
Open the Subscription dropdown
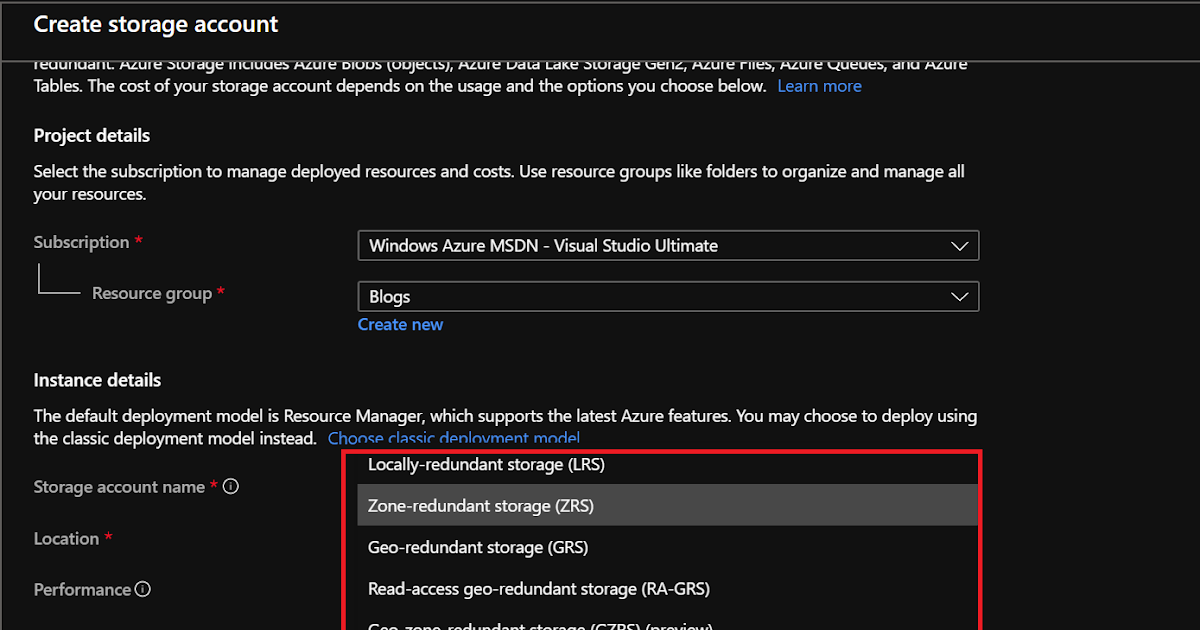click(x=668, y=245)
